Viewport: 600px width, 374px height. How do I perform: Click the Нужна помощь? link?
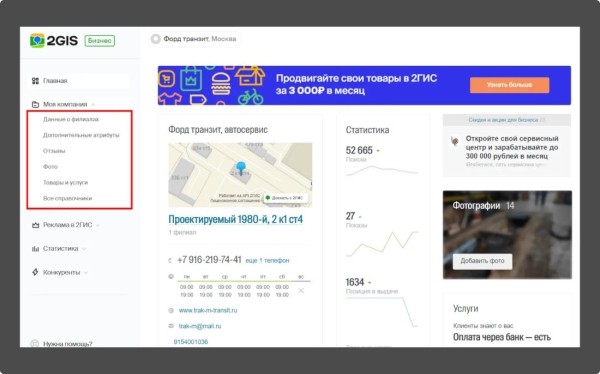click(68, 344)
